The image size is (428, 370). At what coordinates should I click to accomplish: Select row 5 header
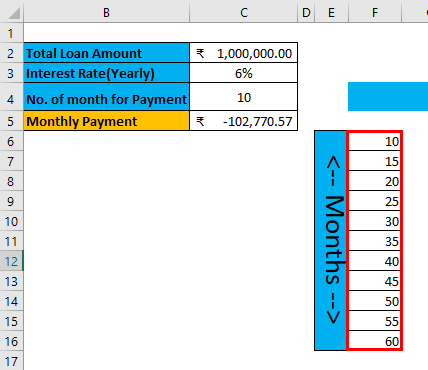point(11,121)
